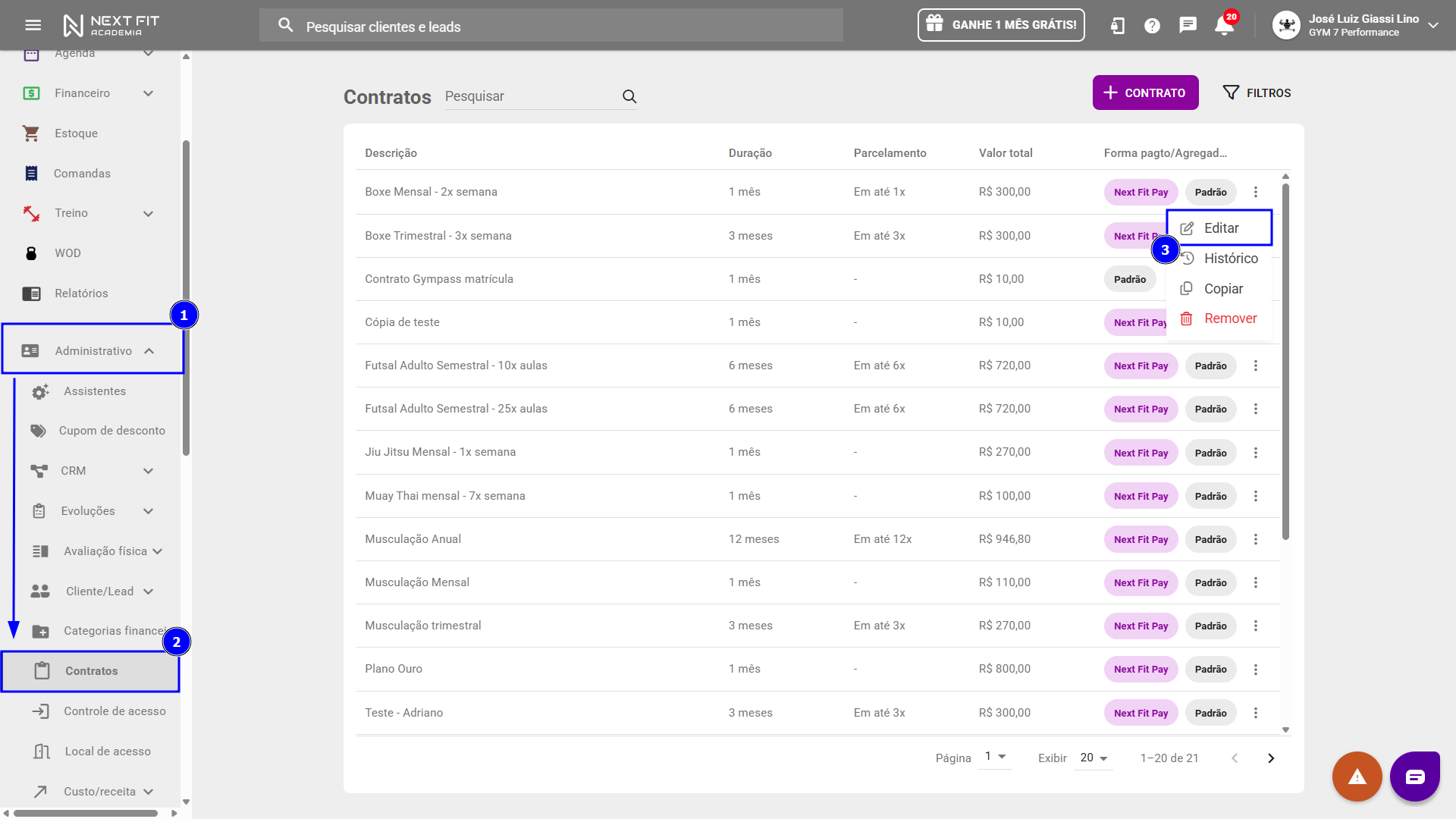The image size is (1456, 819).
Task: Collapse the Administrativo sidebar section
Action: click(93, 351)
